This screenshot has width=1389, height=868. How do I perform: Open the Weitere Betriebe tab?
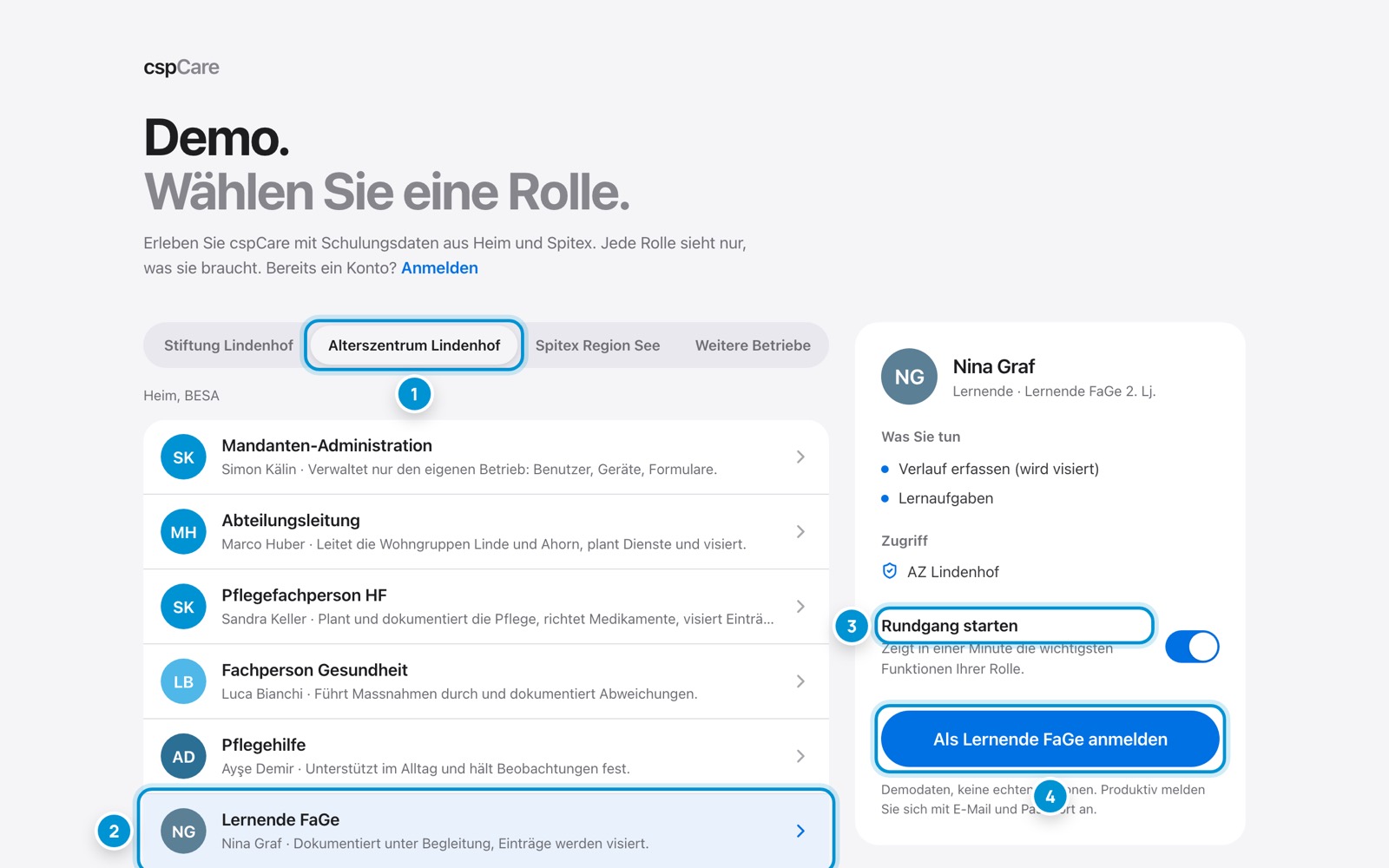click(x=753, y=345)
